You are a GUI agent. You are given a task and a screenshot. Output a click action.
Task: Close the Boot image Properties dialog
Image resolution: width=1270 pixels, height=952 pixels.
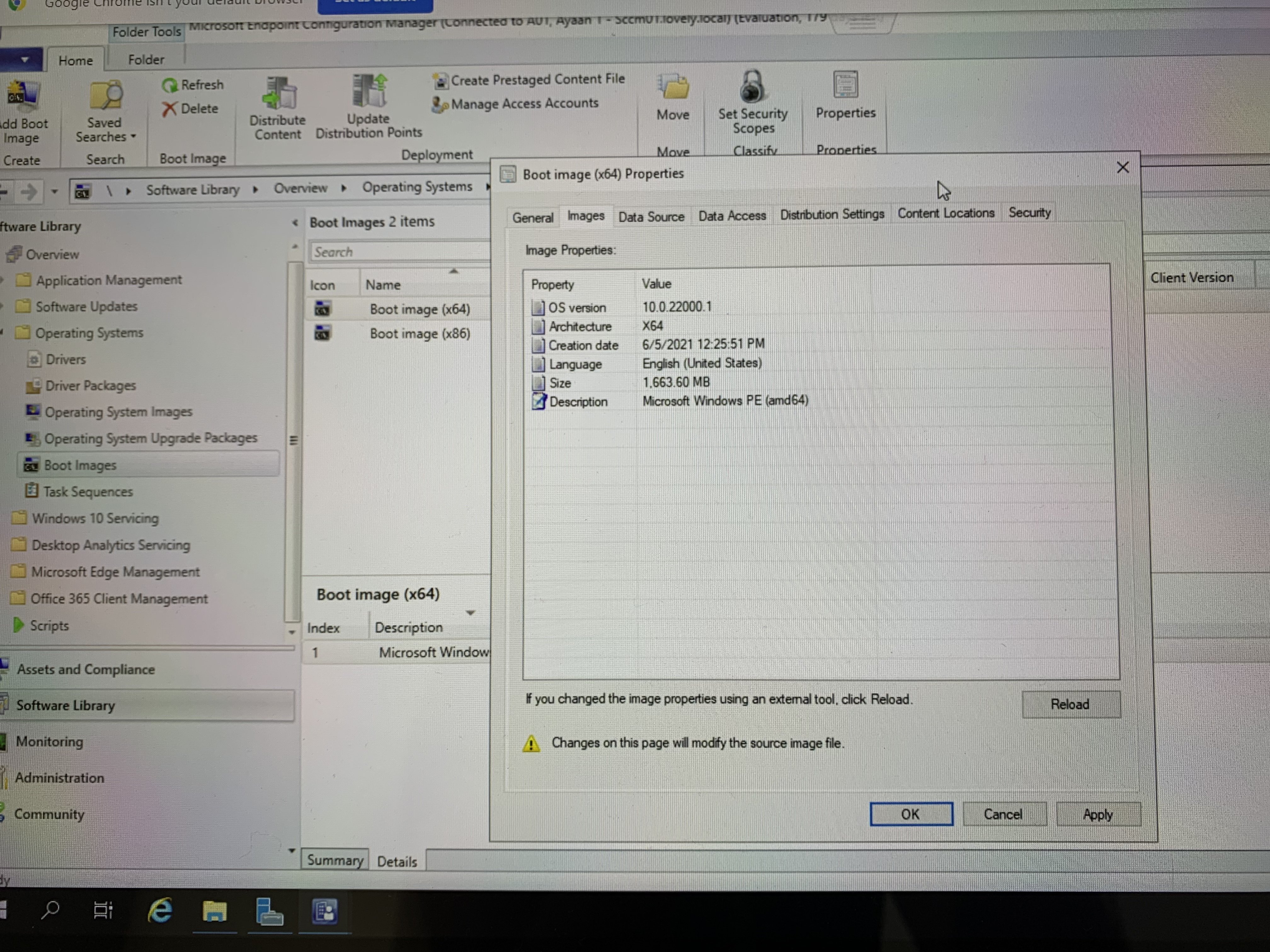coord(1123,167)
